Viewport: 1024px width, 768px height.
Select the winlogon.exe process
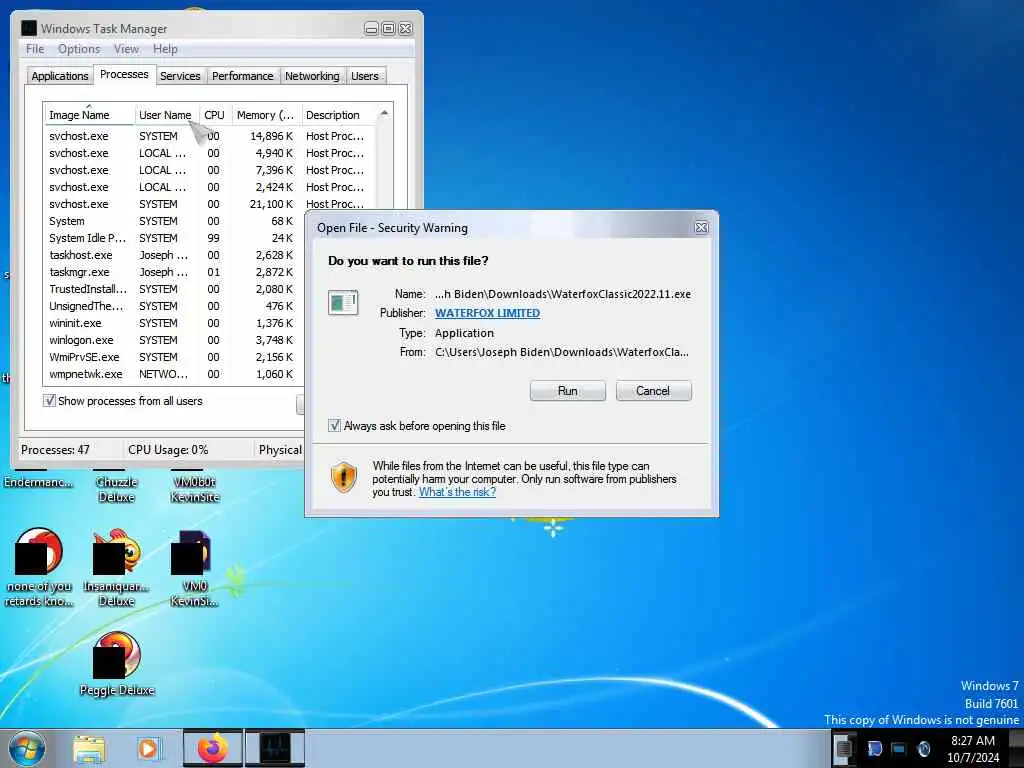point(176,340)
